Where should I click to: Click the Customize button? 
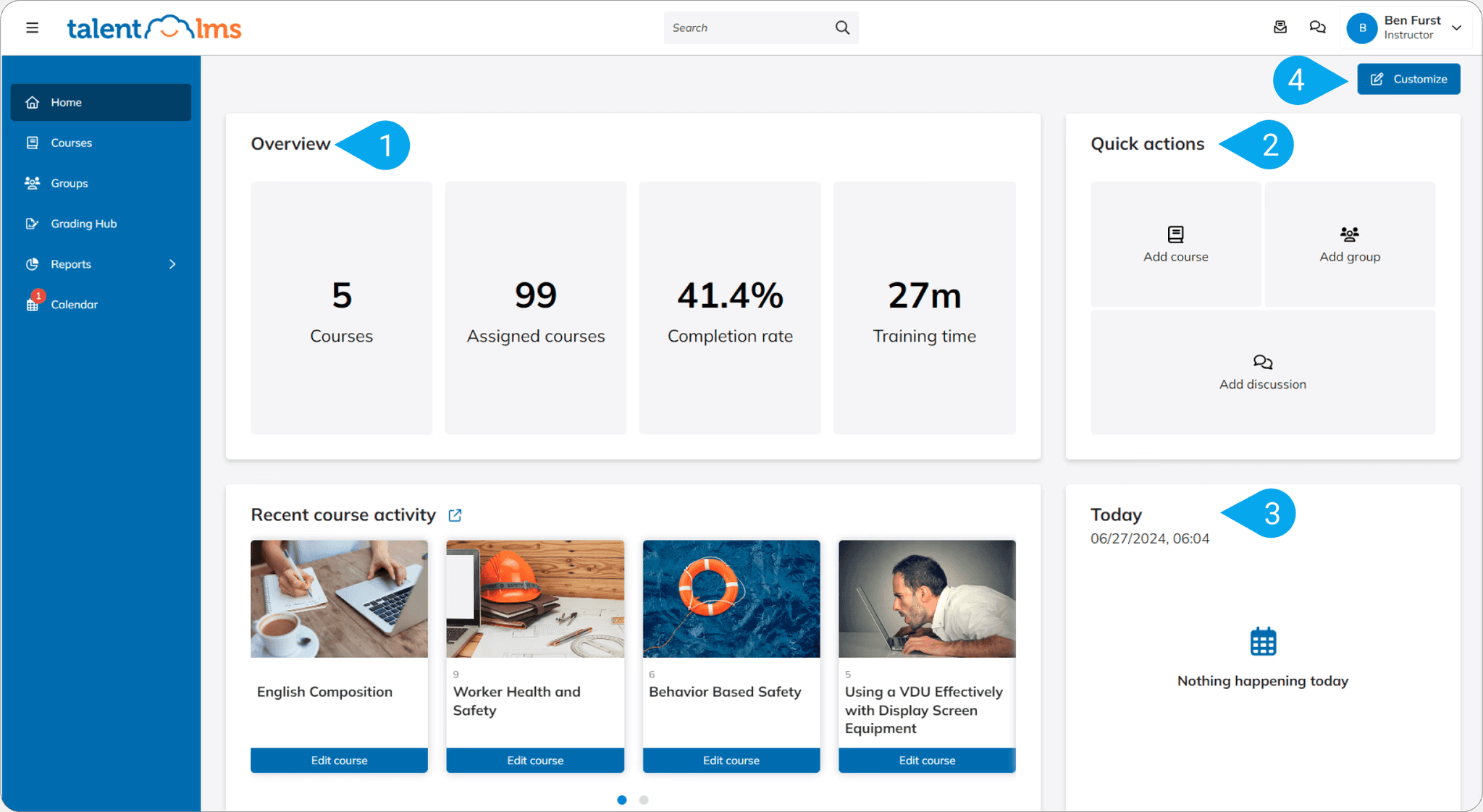click(1408, 79)
